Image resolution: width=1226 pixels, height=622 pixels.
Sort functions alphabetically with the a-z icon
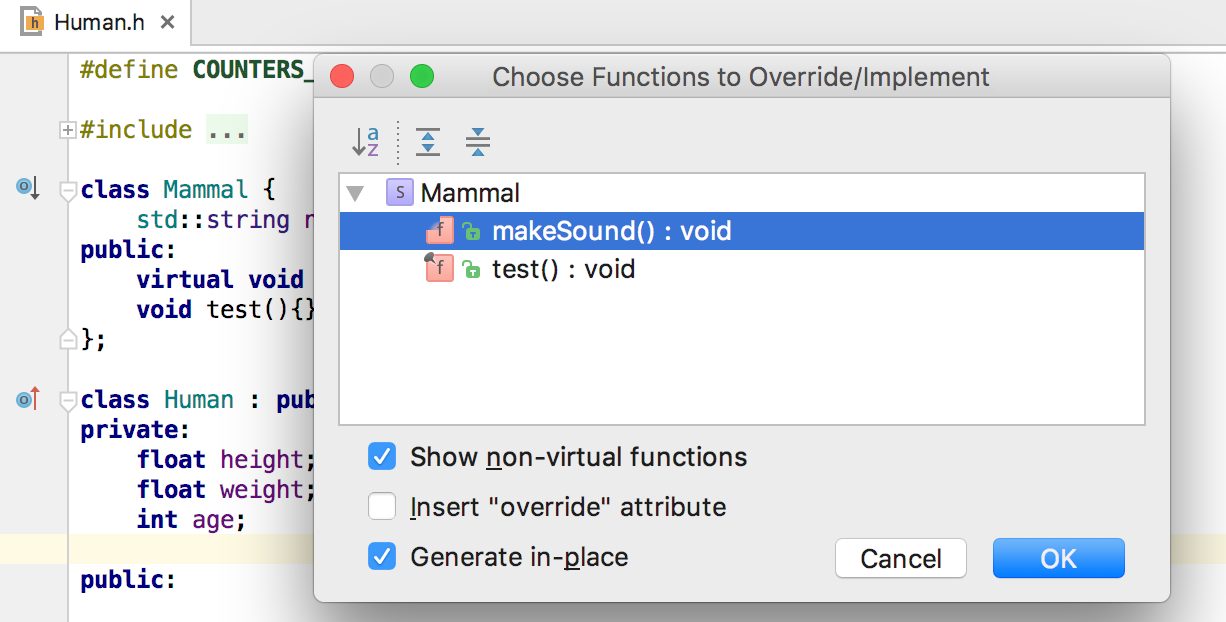coord(366,141)
